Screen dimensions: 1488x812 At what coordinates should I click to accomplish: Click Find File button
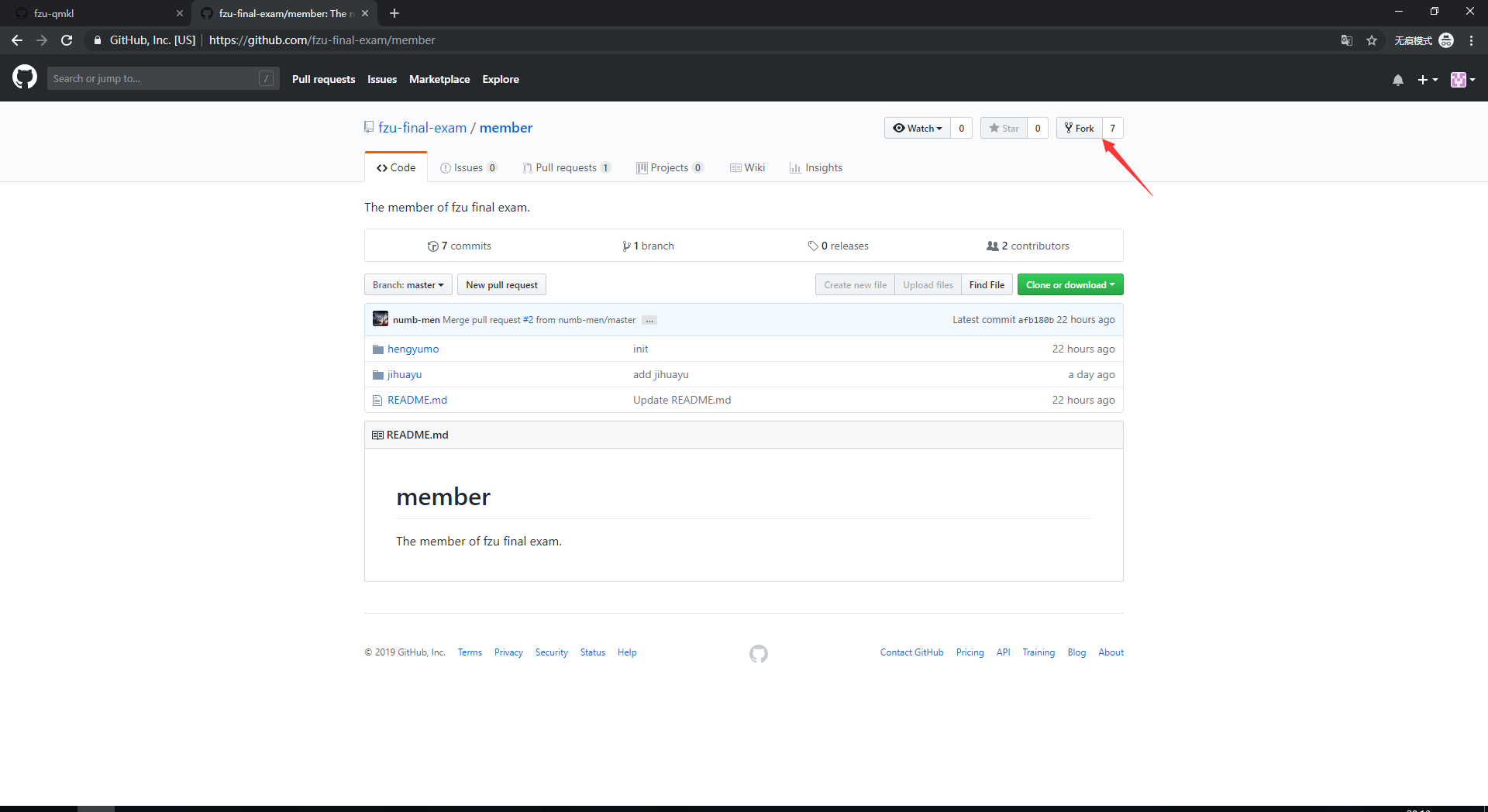987,284
